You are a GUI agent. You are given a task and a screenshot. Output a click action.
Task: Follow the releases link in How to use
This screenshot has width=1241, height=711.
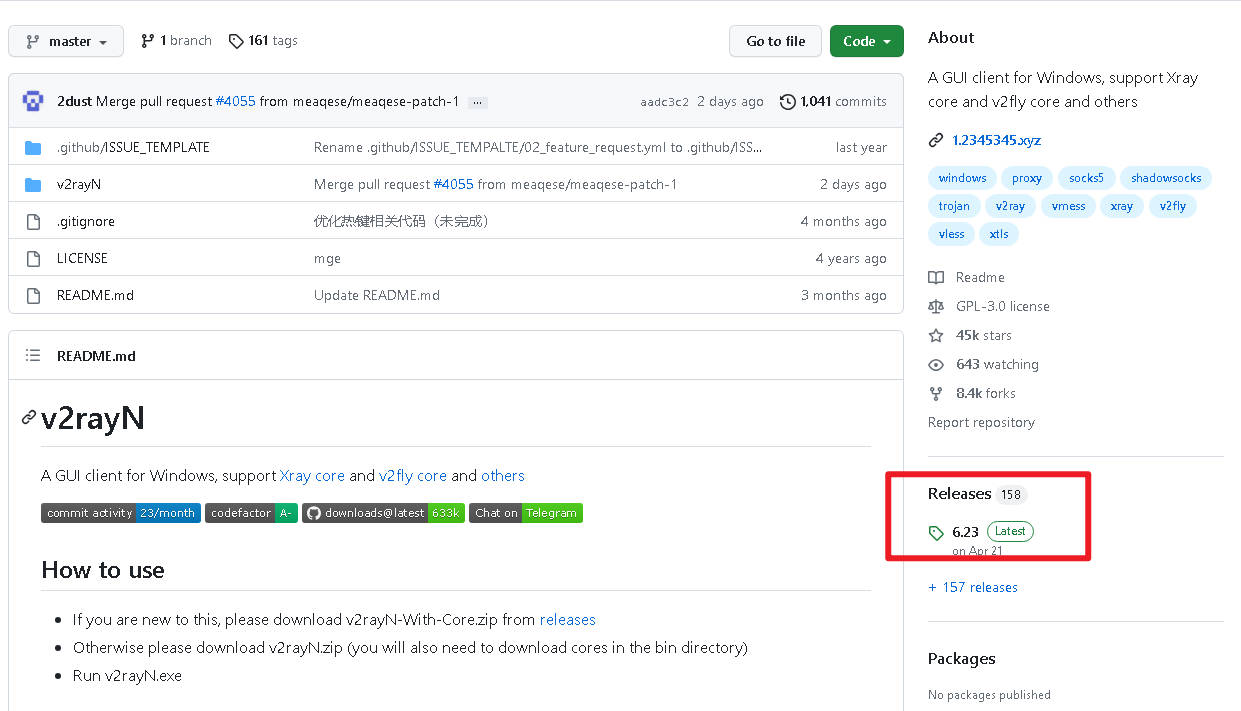568,620
